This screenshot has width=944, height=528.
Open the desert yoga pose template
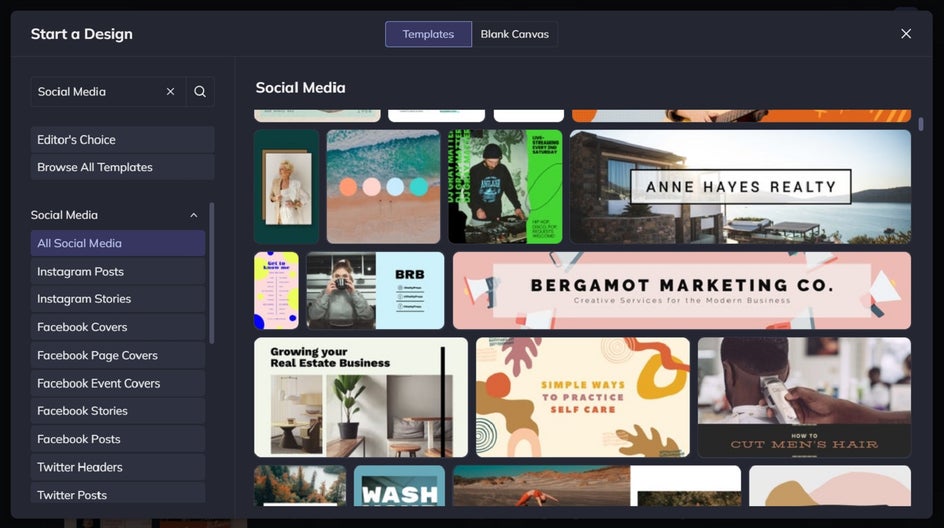[597, 486]
